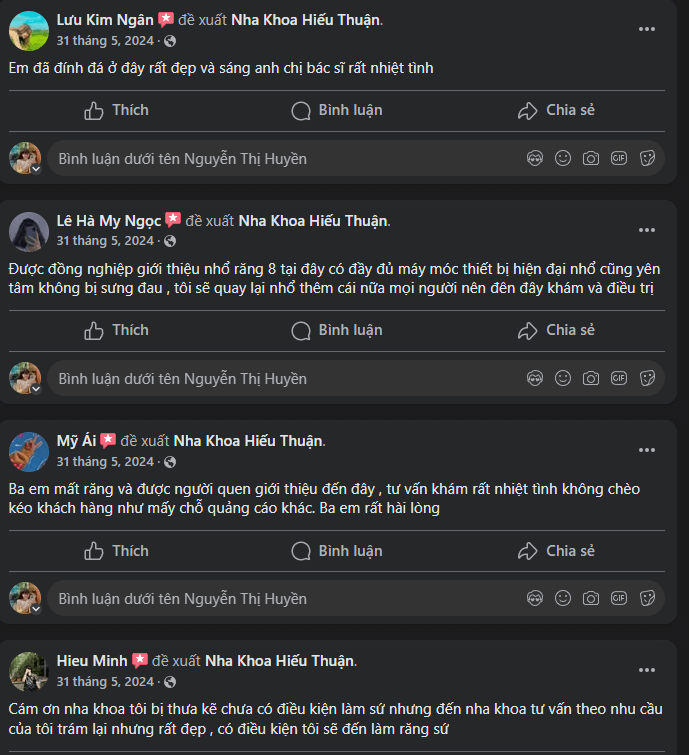Viewport: 689px width, 755px height.
Task: Open the options menu on Hieu Minh's post
Action: tap(647, 670)
